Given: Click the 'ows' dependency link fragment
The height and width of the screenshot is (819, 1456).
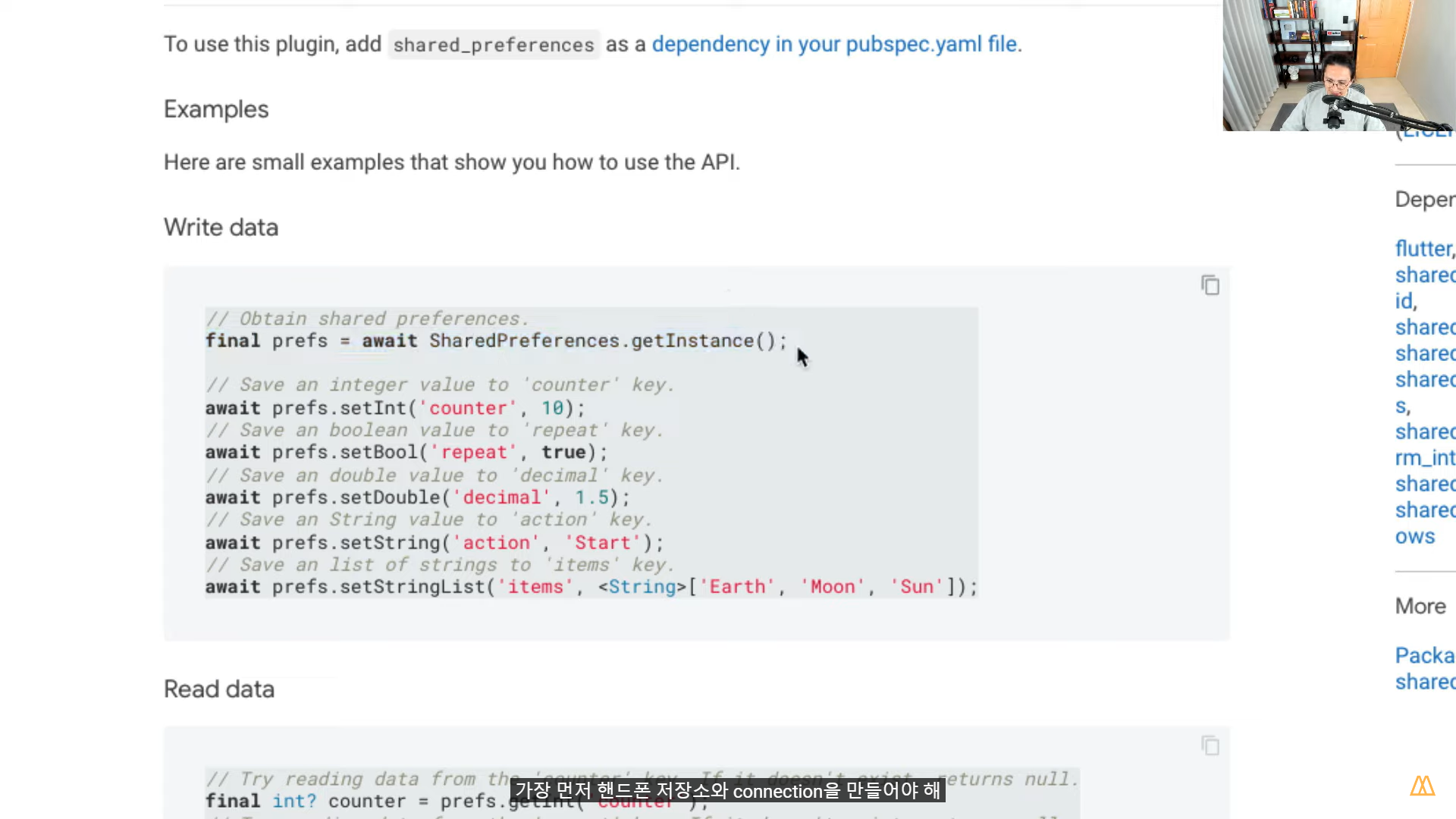Looking at the screenshot, I should (1415, 537).
